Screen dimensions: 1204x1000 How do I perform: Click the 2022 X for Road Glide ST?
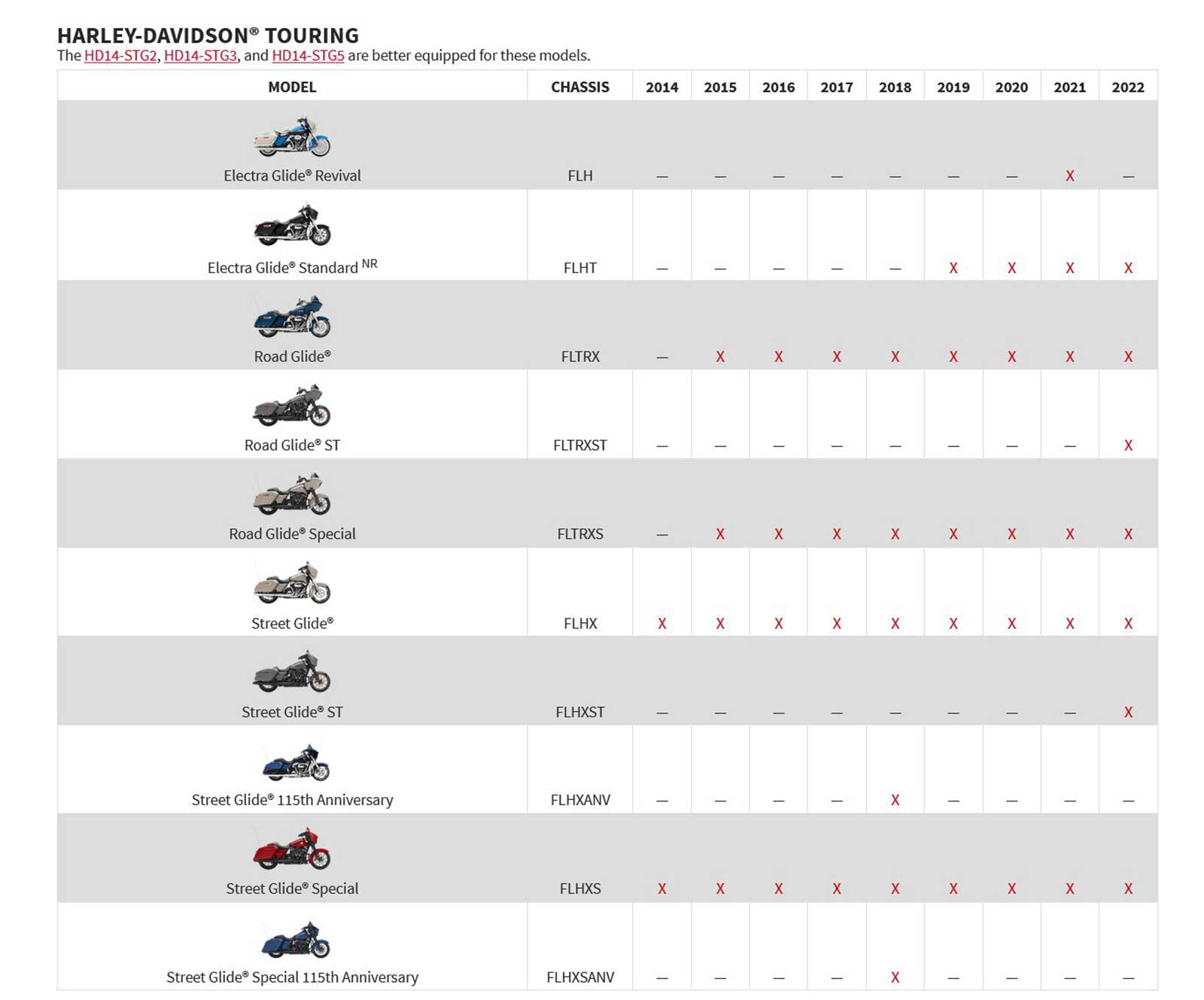(x=1128, y=445)
